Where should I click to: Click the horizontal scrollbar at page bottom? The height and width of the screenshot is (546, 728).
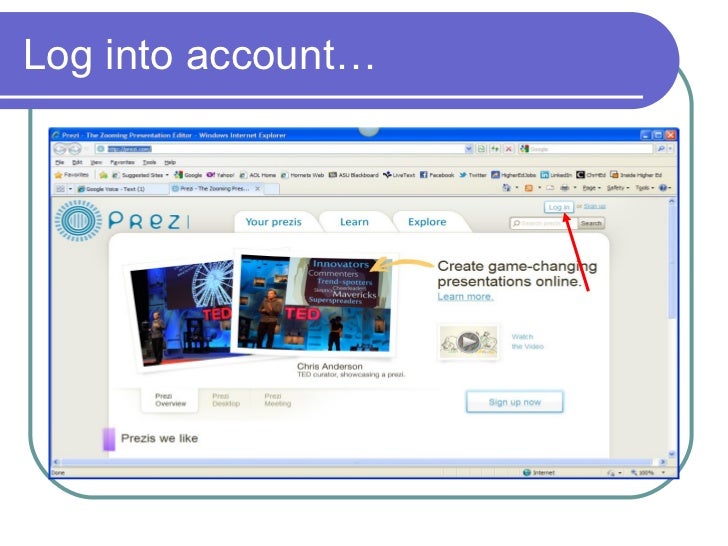(356, 462)
